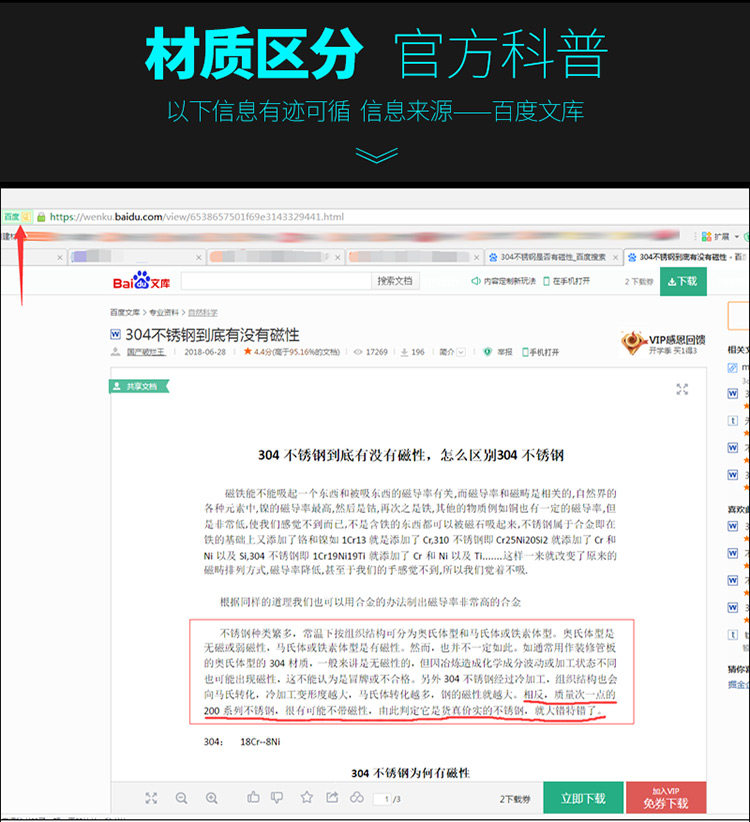Click the green 立即下载 button
Screen dimensions: 750x822
click(x=583, y=798)
